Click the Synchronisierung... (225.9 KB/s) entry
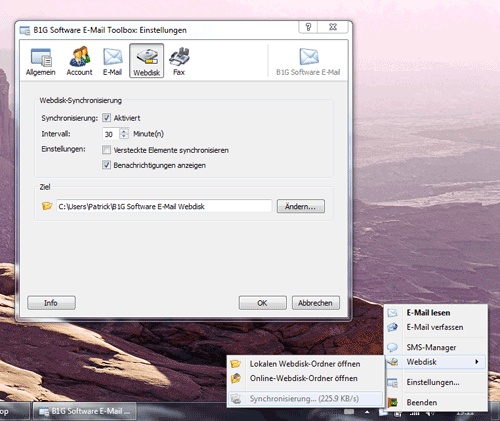Screen dimensions: 500x421 point(305,398)
